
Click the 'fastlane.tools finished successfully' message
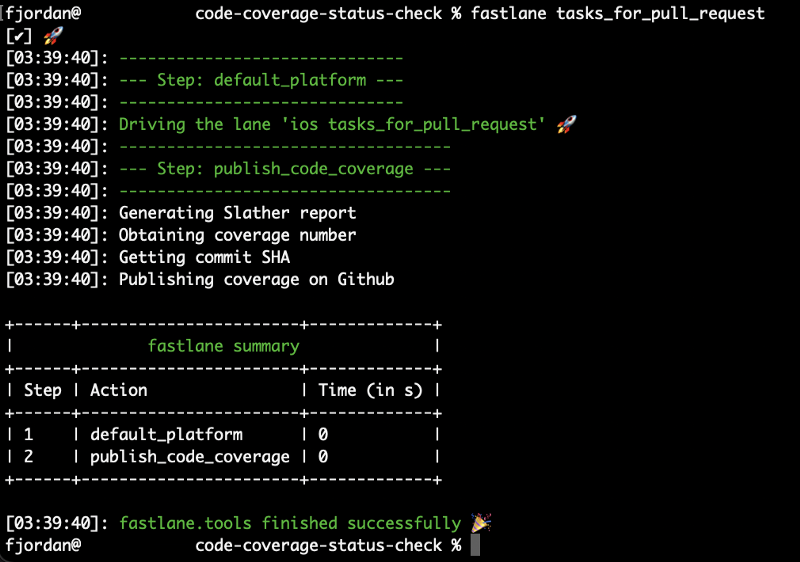point(290,523)
